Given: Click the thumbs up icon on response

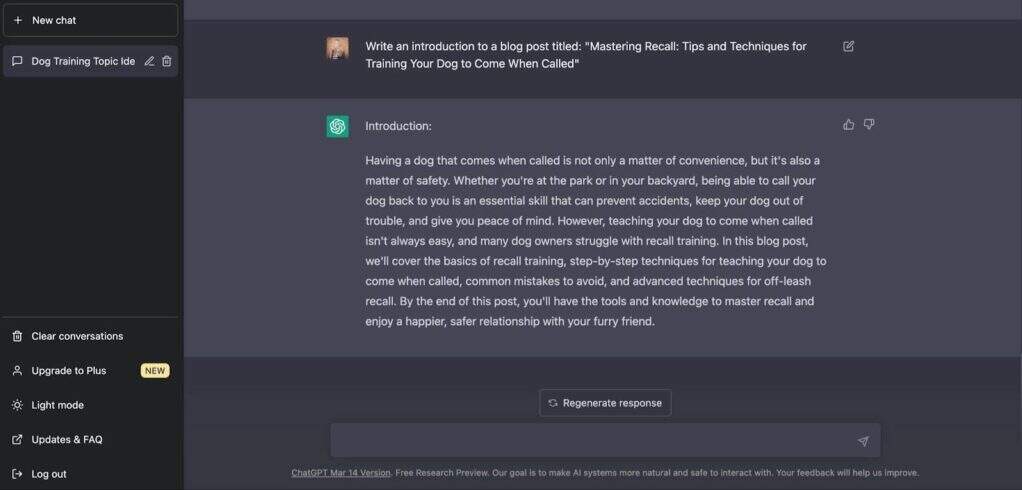Looking at the screenshot, I should tap(849, 125).
